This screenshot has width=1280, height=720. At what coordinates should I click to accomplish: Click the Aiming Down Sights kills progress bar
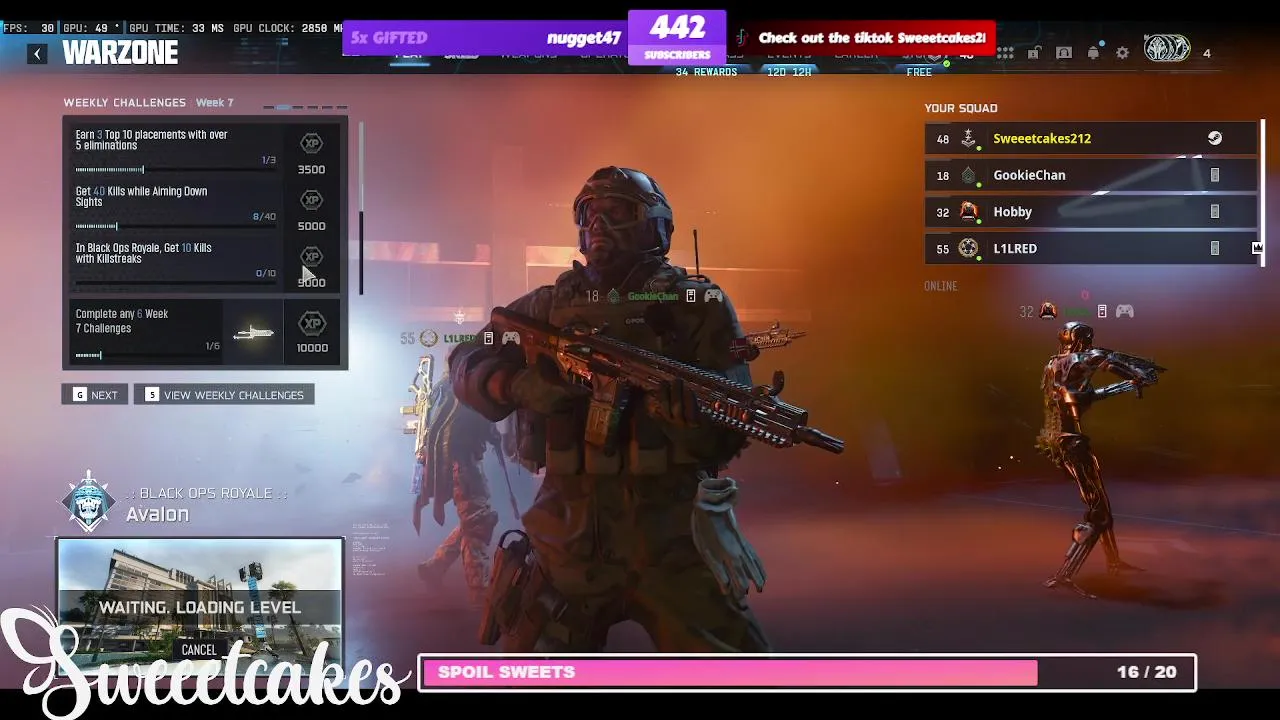(x=175, y=226)
